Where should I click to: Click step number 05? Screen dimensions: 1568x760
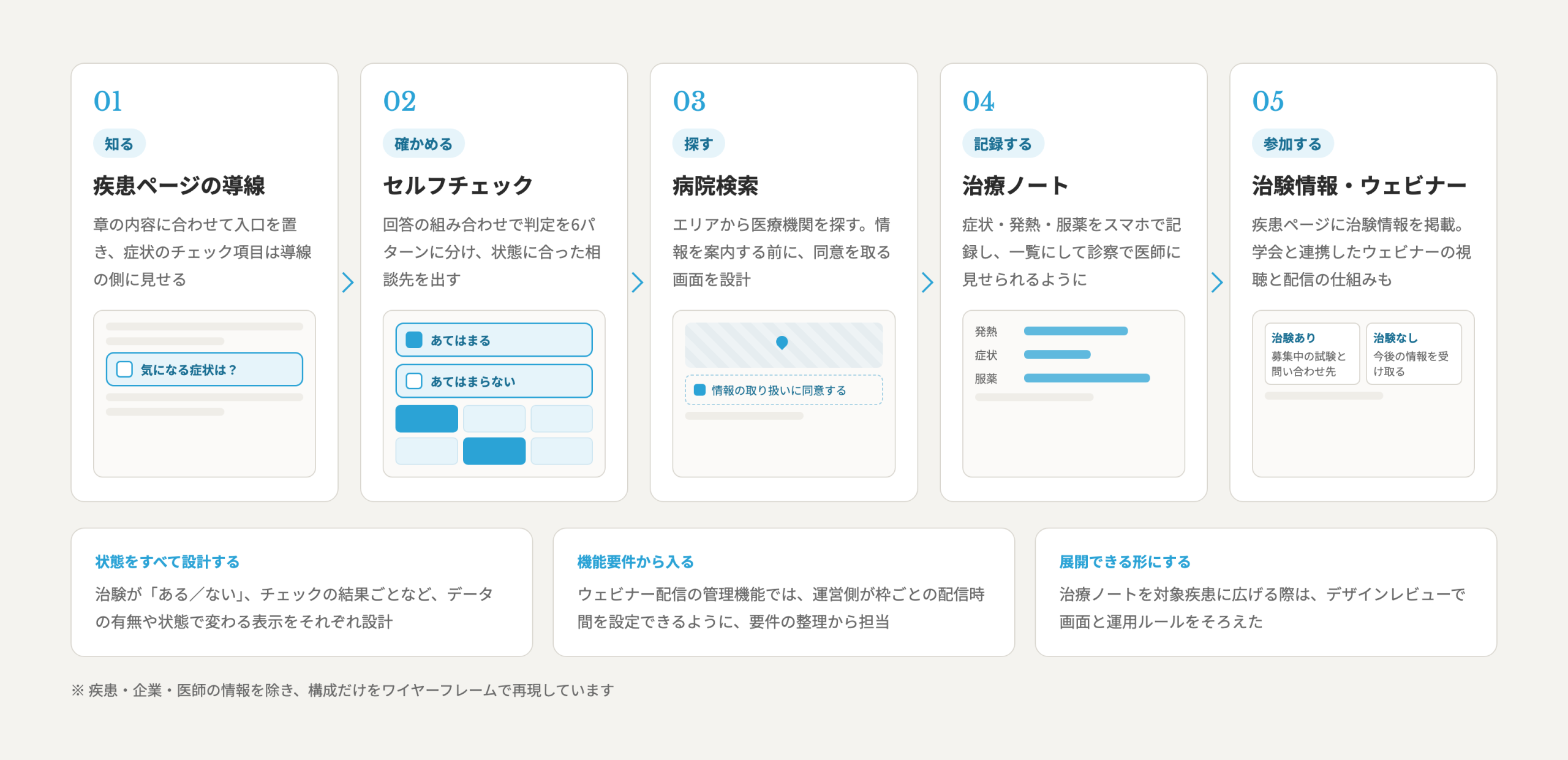point(1268,101)
